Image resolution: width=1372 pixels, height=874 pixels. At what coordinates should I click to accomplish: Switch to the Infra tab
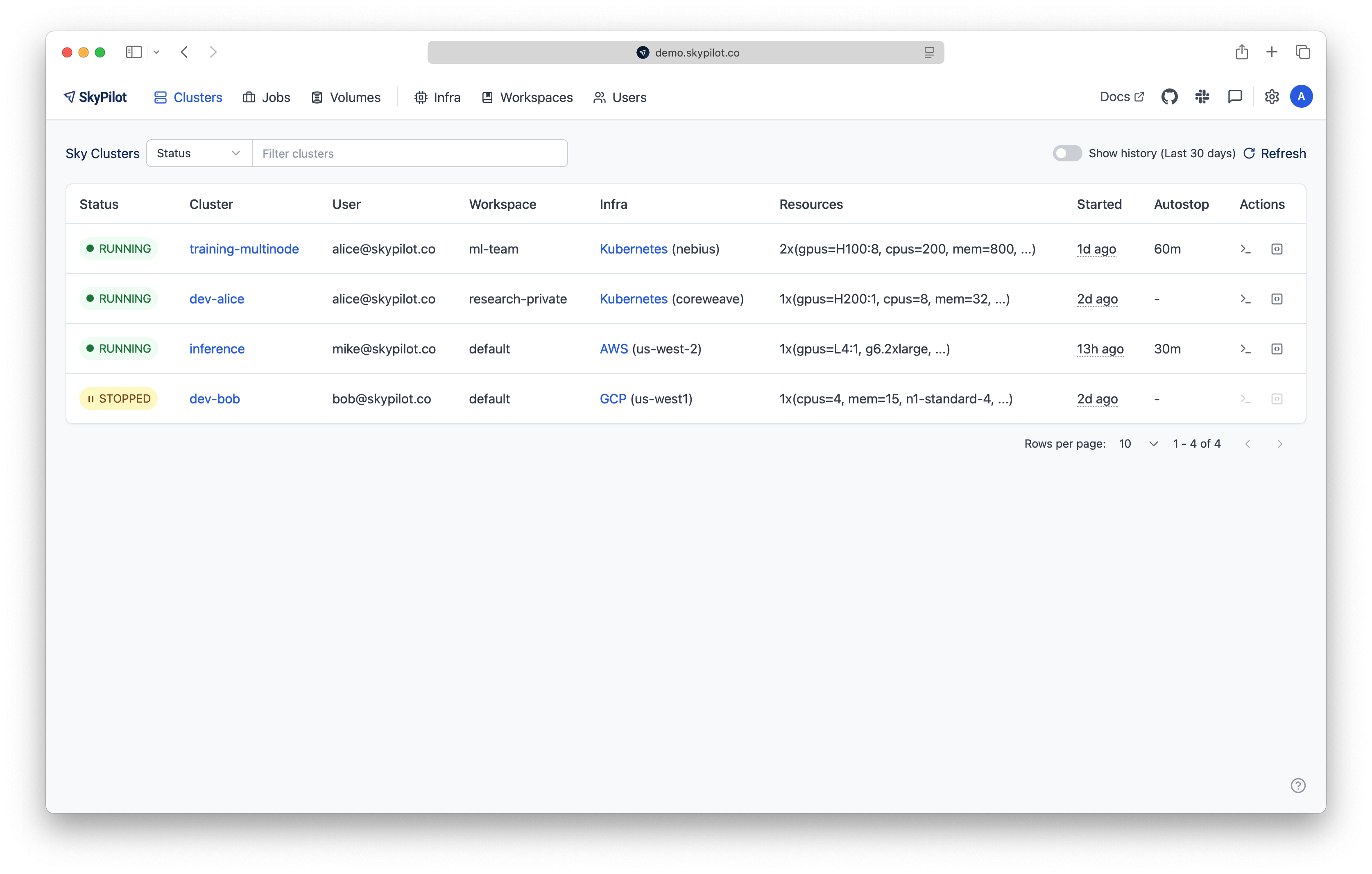tap(437, 97)
